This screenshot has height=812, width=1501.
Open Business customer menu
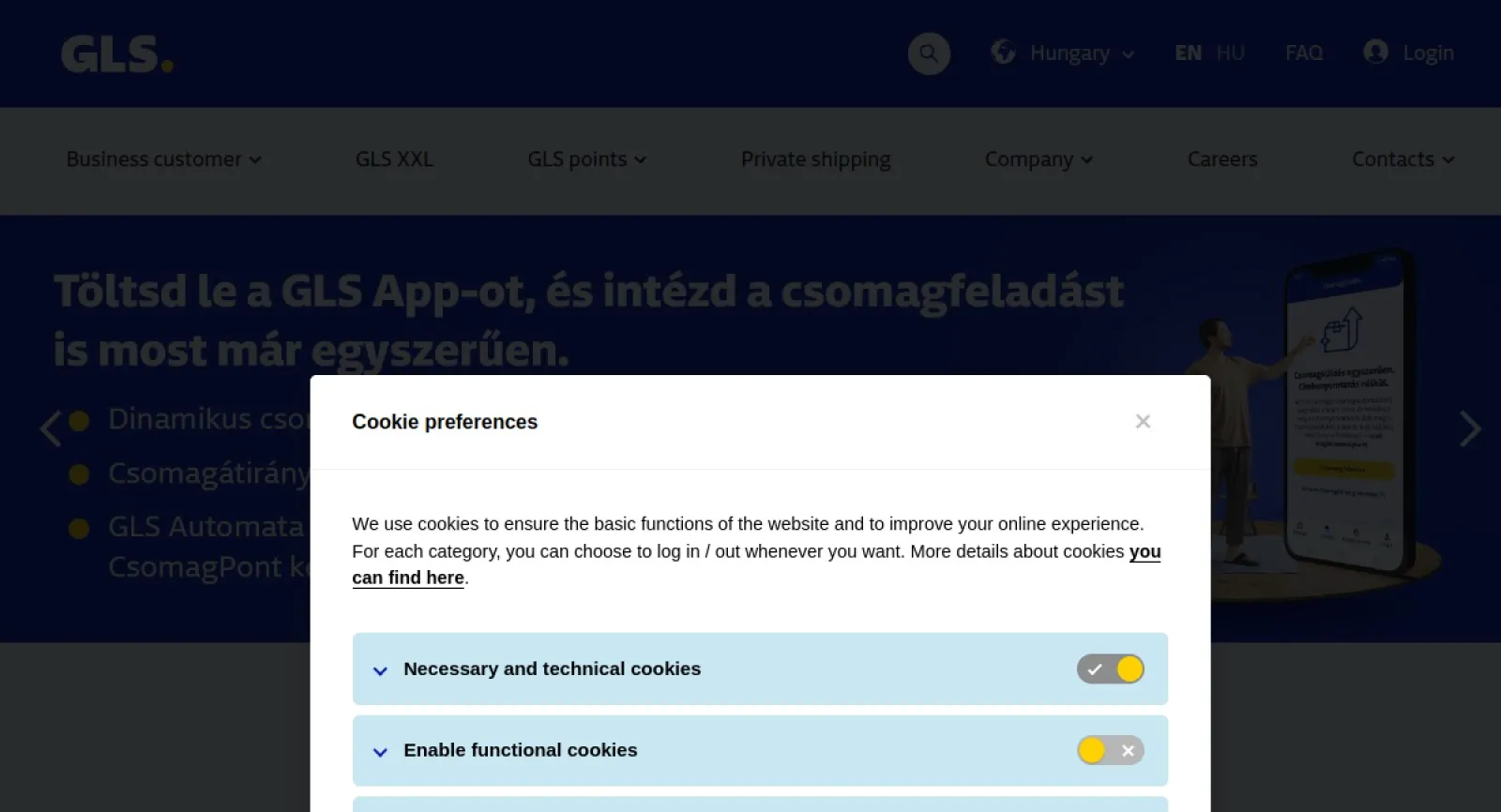(163, 159)
